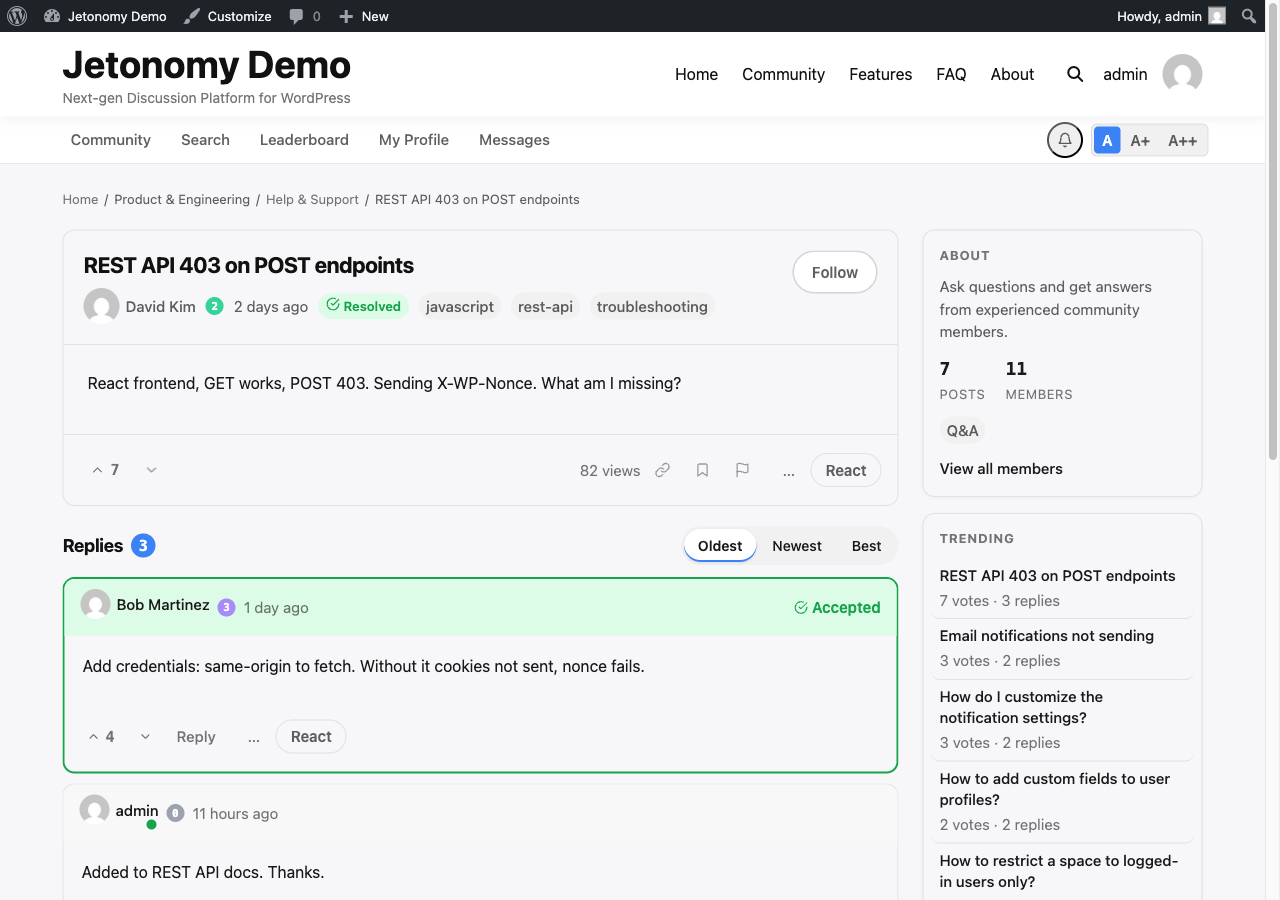Open the admin bar search icon

tap(1248, 15)
